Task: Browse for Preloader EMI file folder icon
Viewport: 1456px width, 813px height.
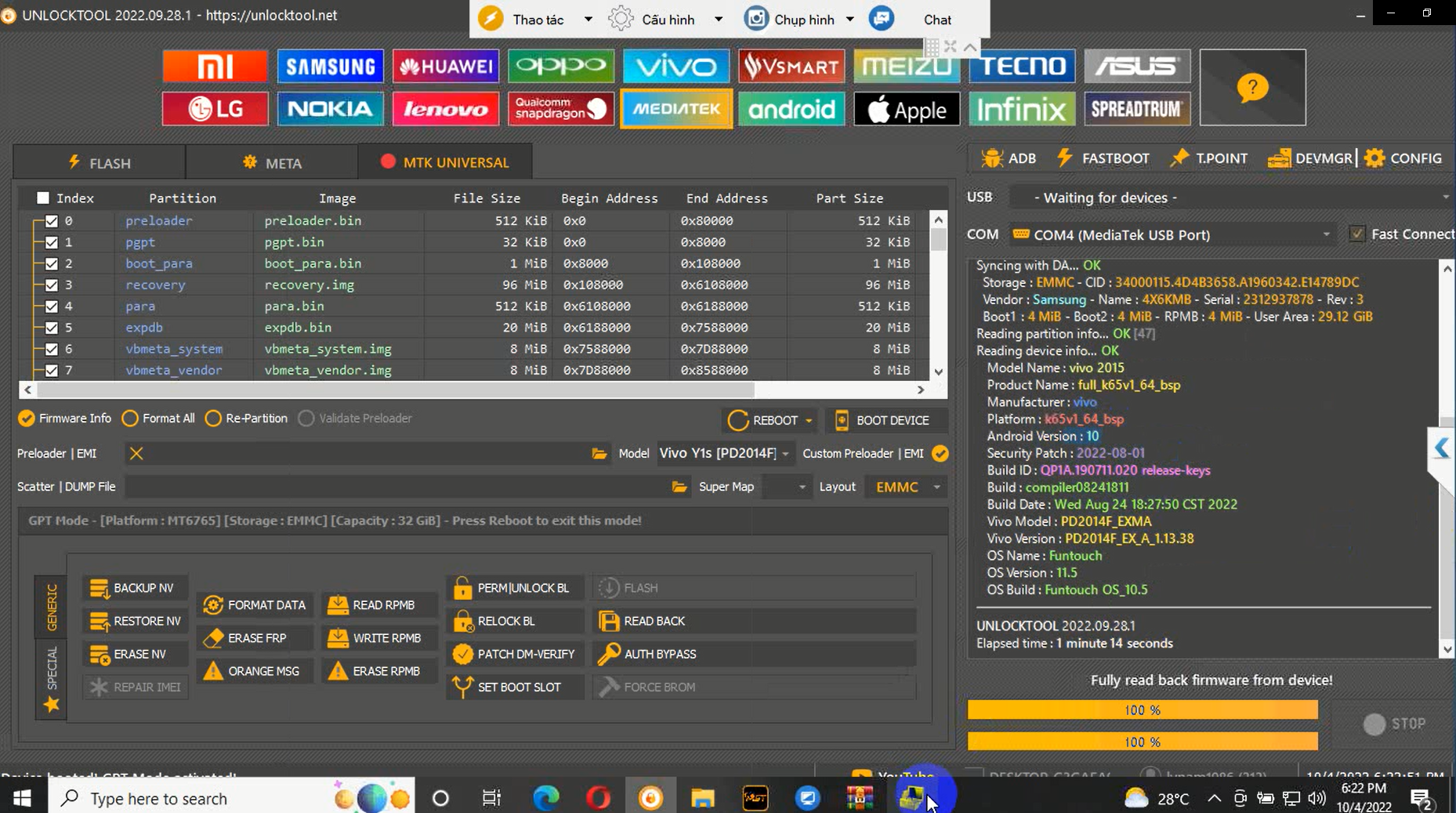Action: tap(599, 454)
